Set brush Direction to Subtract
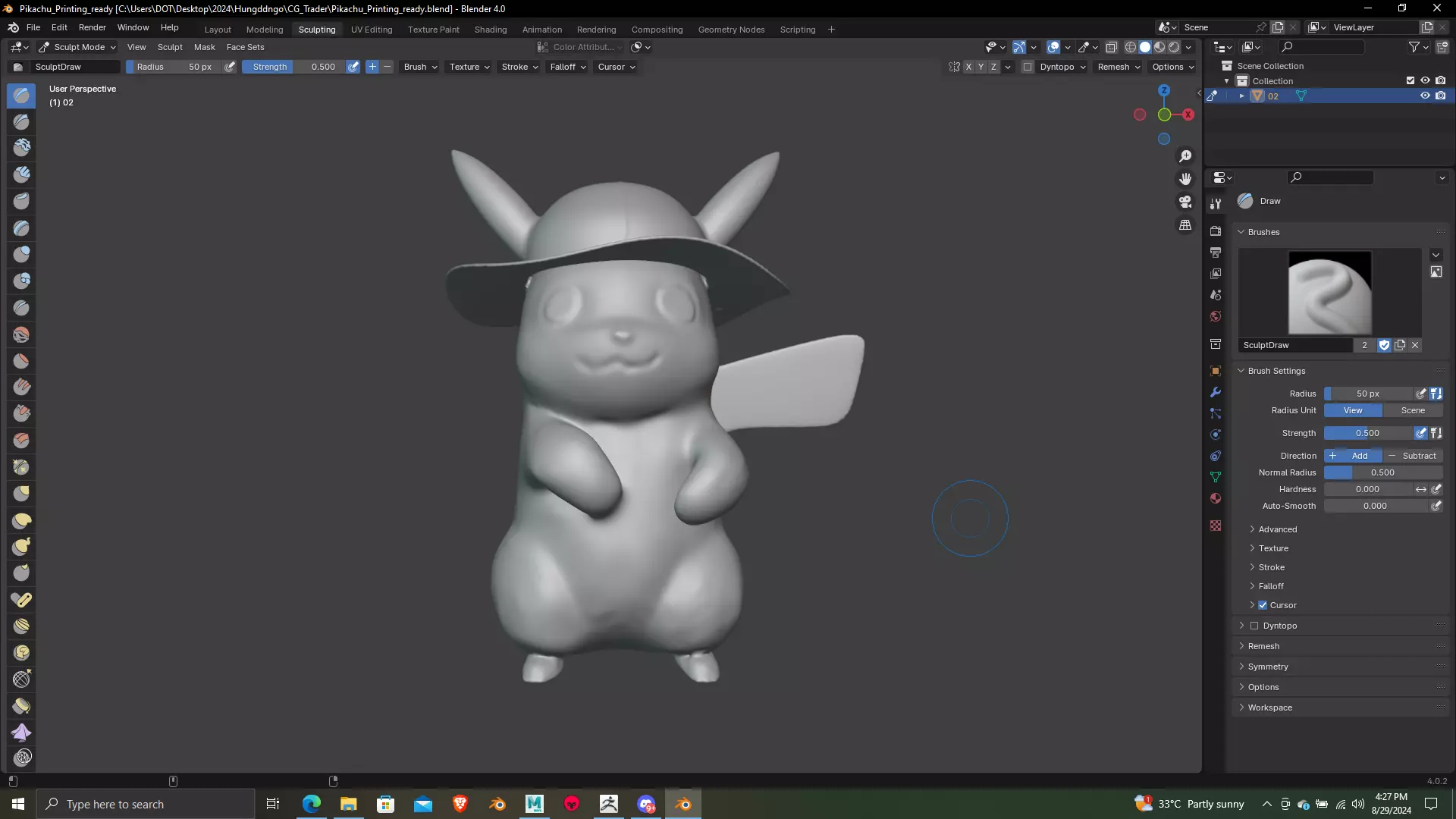The height and width of the screenshot is (819, 1456). click(1413, 456)
